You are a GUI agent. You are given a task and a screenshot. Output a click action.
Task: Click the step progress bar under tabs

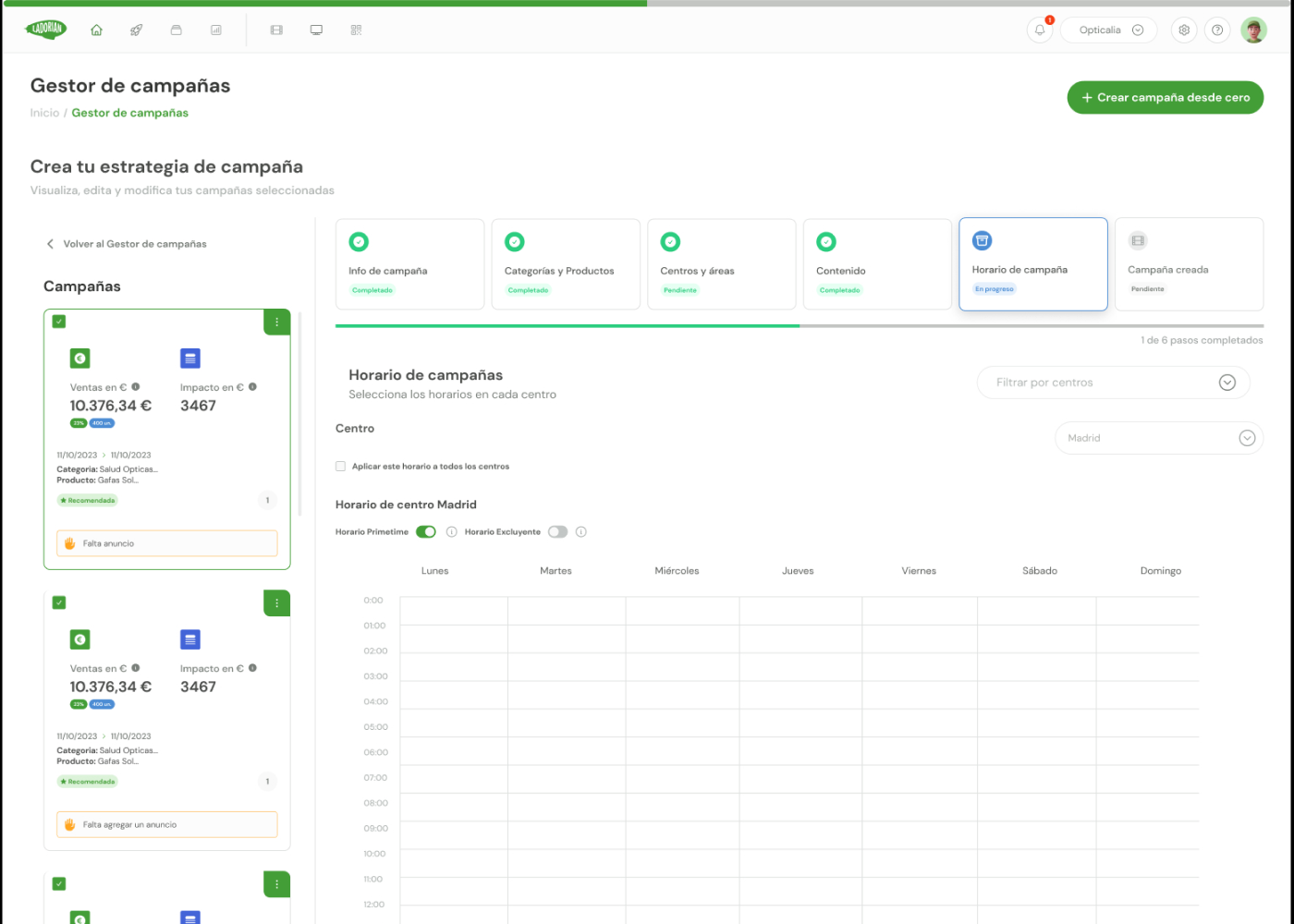[x=799, y=326]
